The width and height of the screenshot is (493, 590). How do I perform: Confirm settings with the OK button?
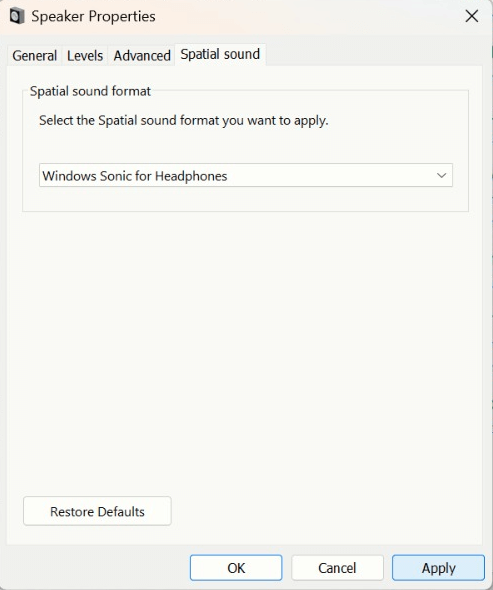pyautogui.click(x=236, y=568)
